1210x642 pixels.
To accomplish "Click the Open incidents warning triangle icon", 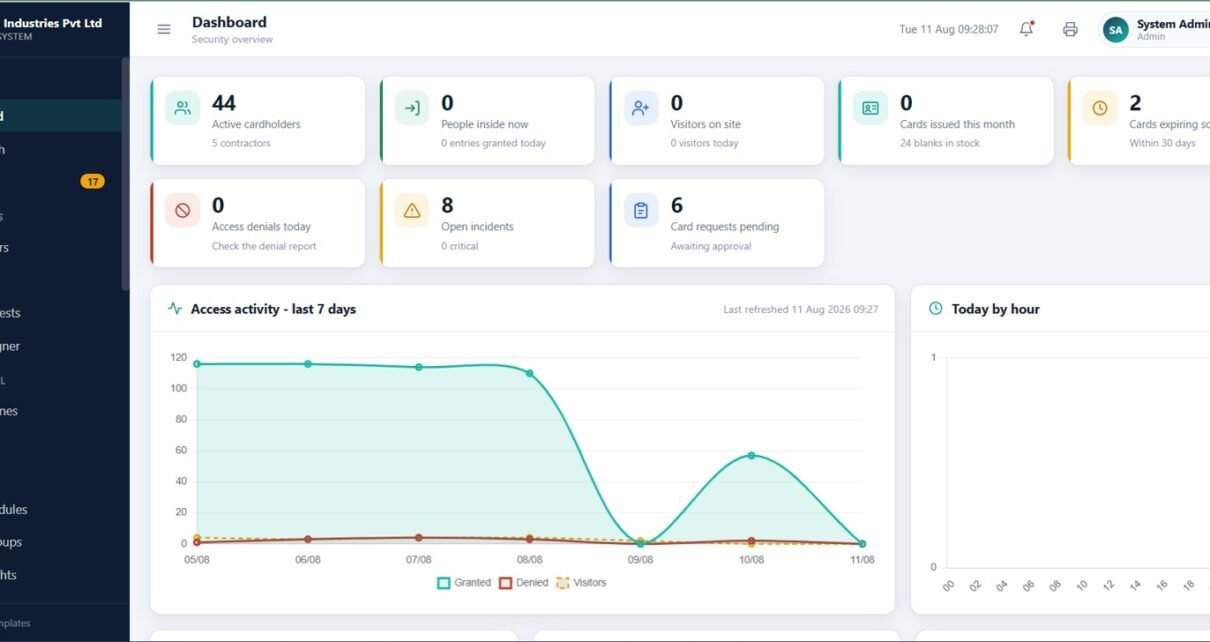I will tap(412, 211).
